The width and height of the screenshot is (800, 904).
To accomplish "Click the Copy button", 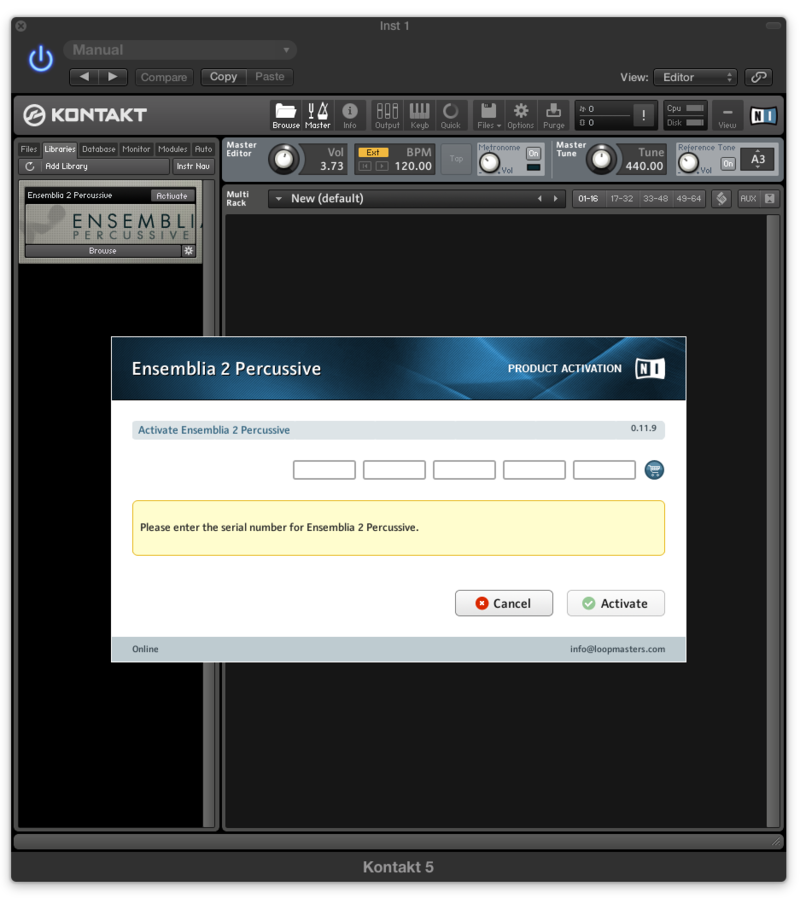I will pyautogui.click(x=224, y=77).
